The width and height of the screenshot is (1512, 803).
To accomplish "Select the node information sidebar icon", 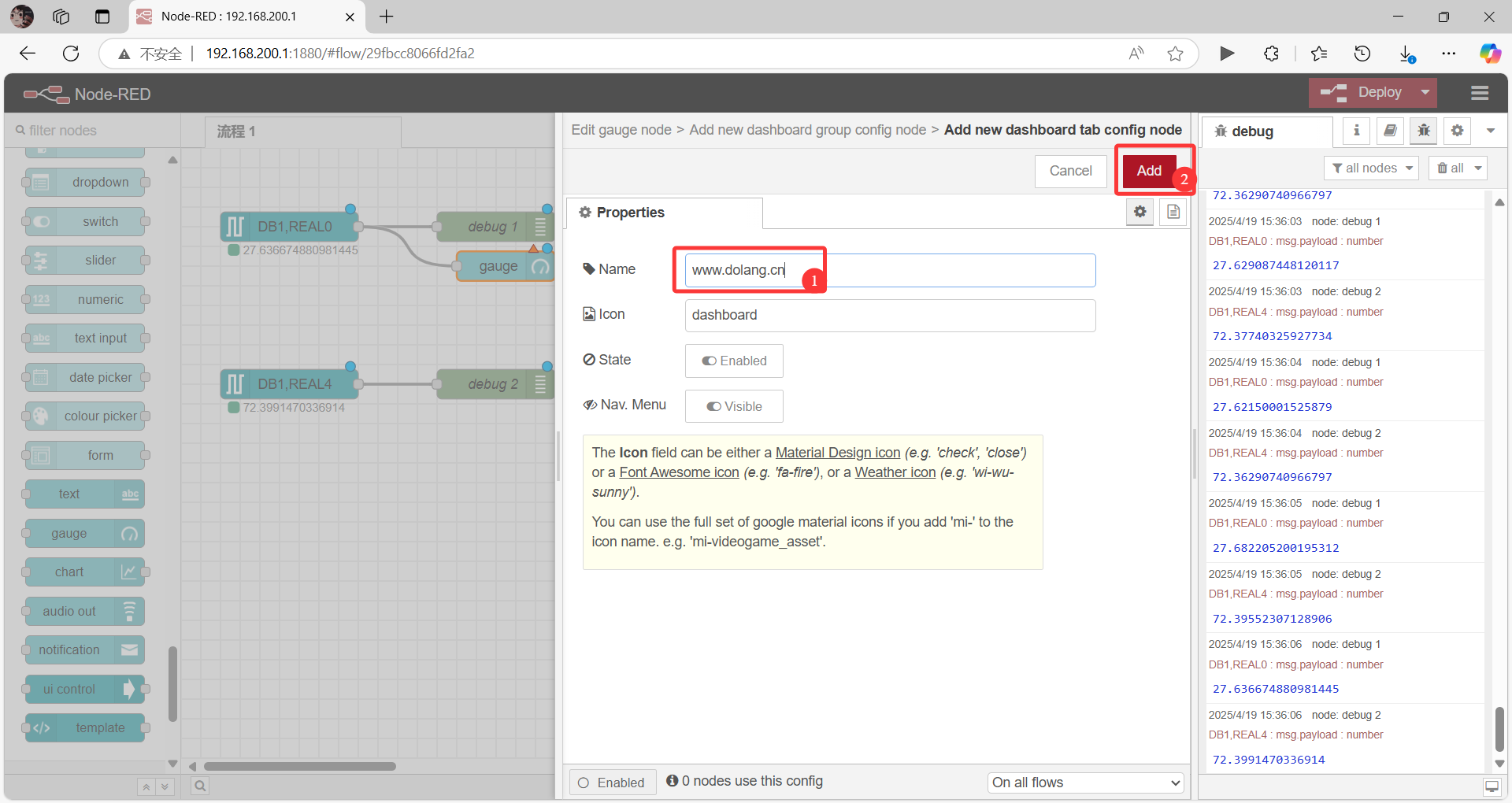I will coord(1355,131).
